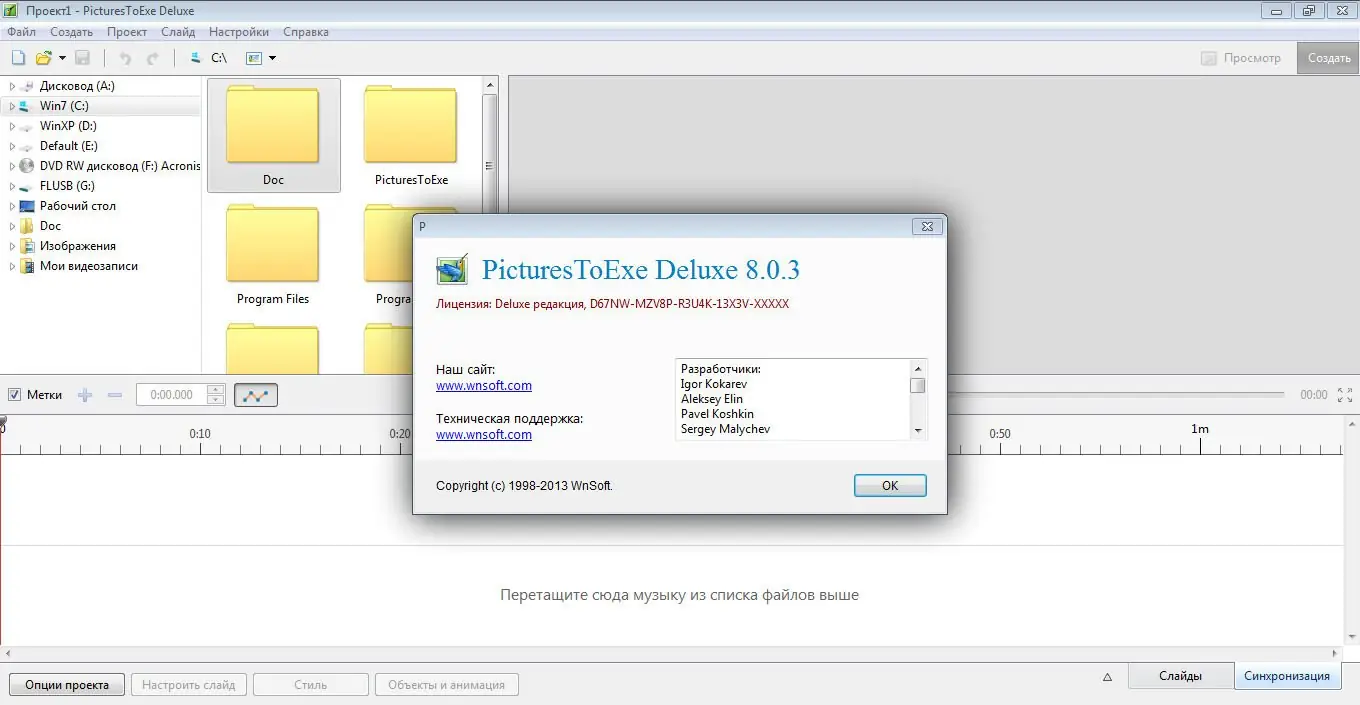Select the Default (E:) tree label
The image size is (1360, 705).
[x=68, y=146]
